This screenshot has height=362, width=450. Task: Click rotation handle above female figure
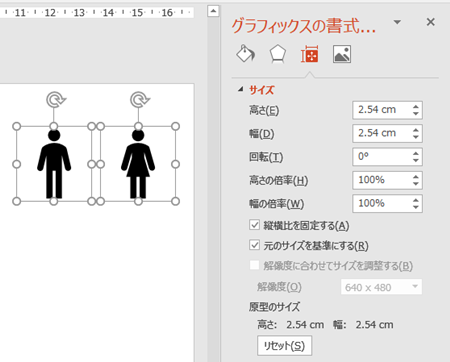(139, 100)
